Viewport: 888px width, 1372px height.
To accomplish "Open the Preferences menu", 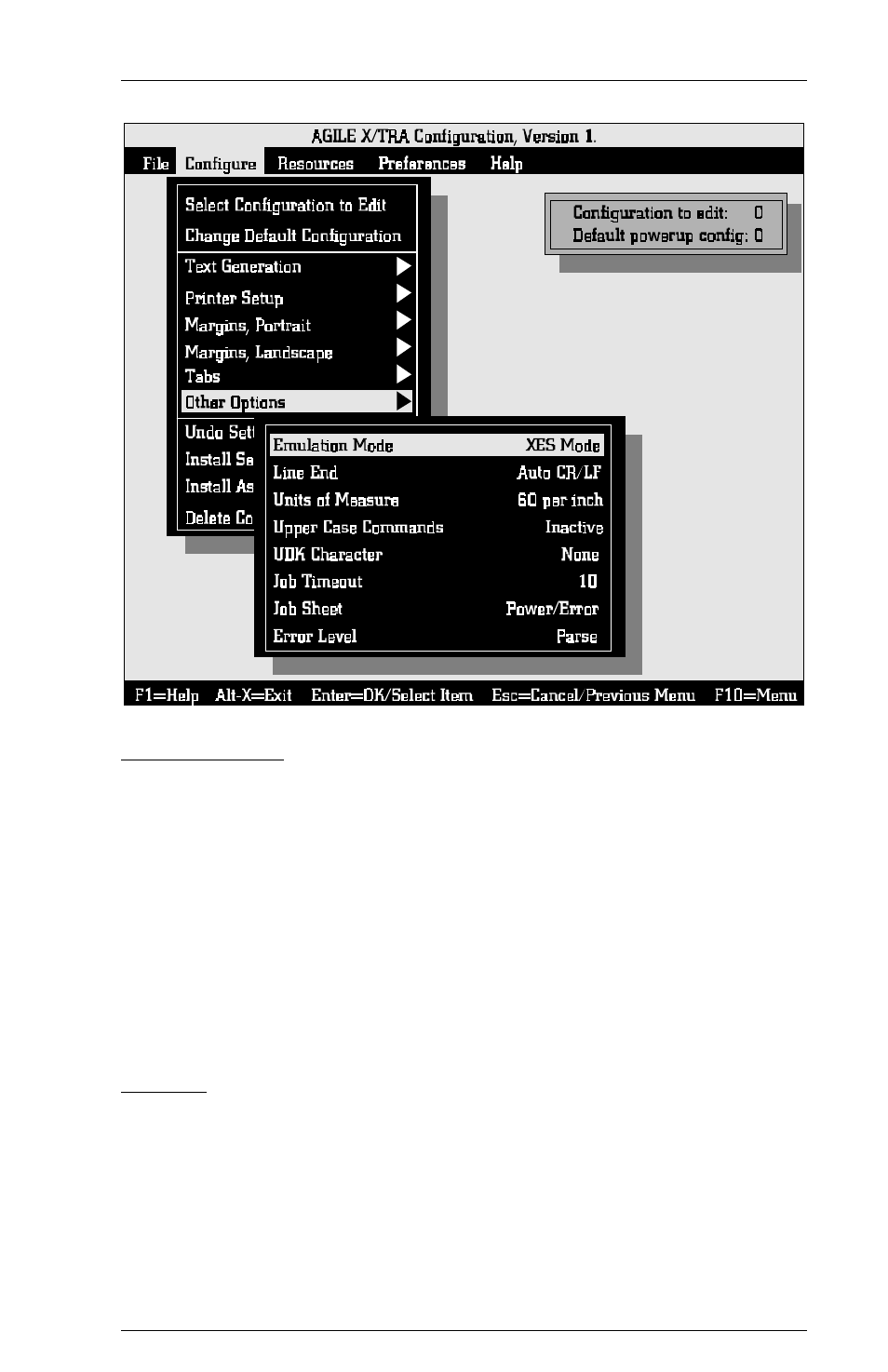I will [x=422, y=164].
